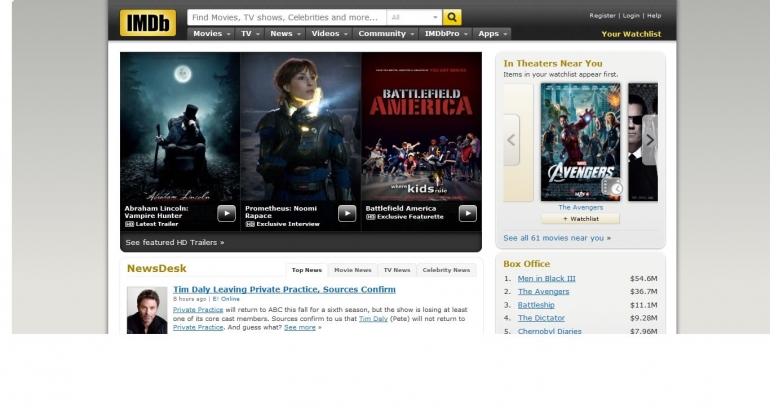Open Tim Daly Leaving Private Practice headline

(x=284, y=290)
